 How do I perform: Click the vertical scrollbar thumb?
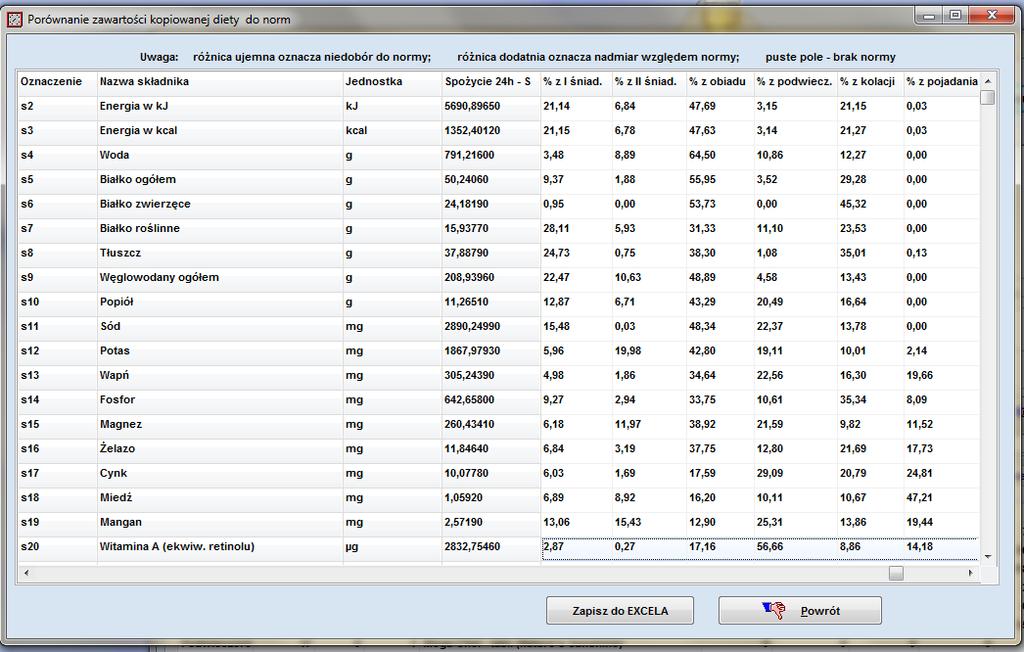click(x=987, y=97)
